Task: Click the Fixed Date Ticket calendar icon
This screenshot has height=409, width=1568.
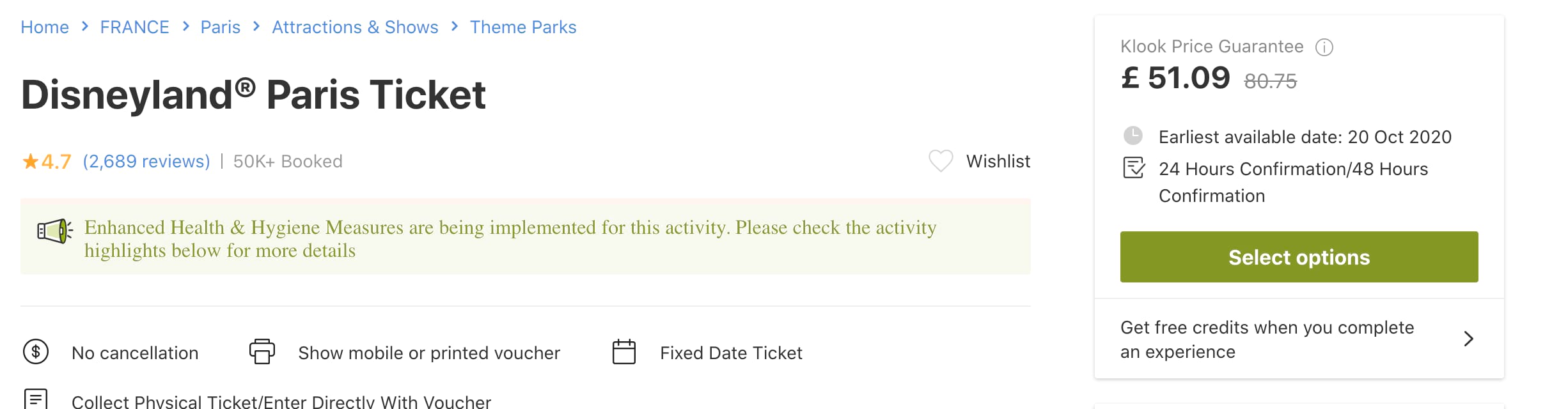Action: pos(624,351)
